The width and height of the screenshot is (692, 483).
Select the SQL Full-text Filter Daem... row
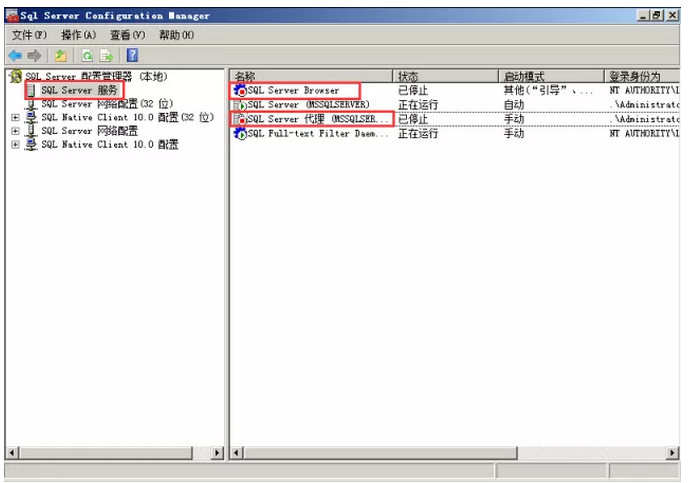pyautogui.click(x=455, y=133)
